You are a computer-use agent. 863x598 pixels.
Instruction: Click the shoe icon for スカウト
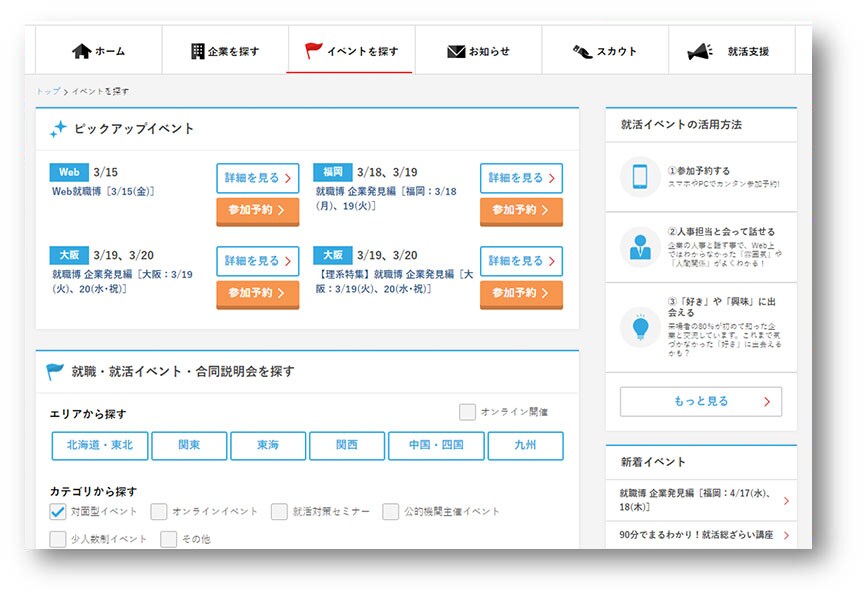coord(583,51)
